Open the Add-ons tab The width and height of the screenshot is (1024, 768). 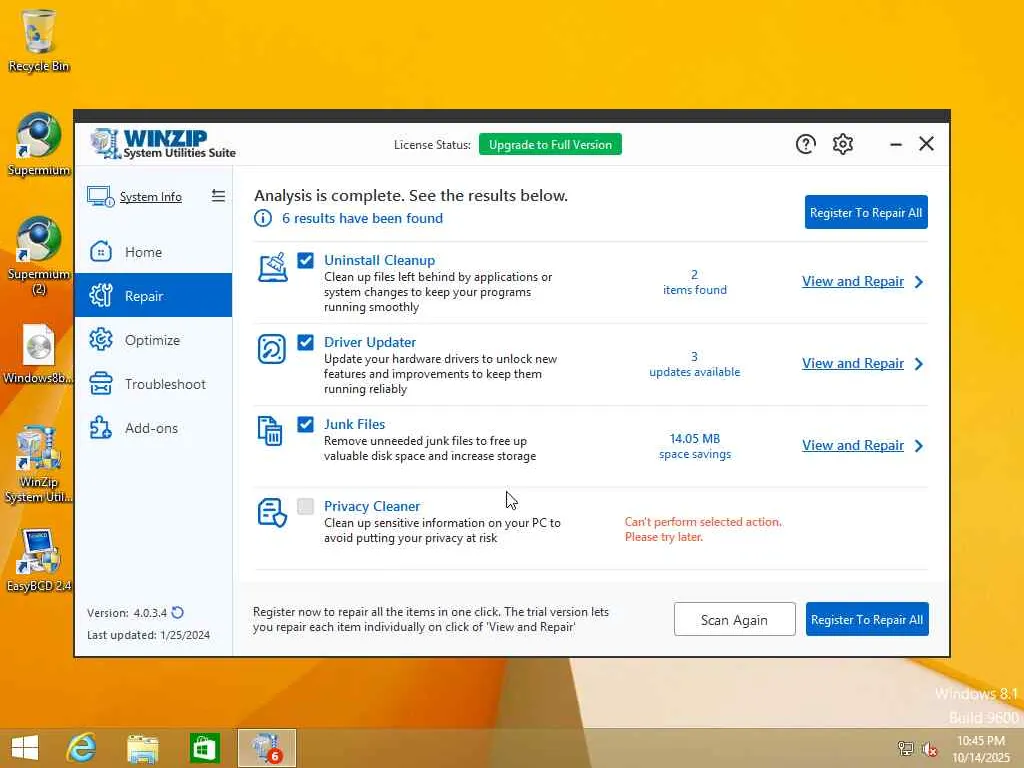pyautogui.click(x=153, y=428)
